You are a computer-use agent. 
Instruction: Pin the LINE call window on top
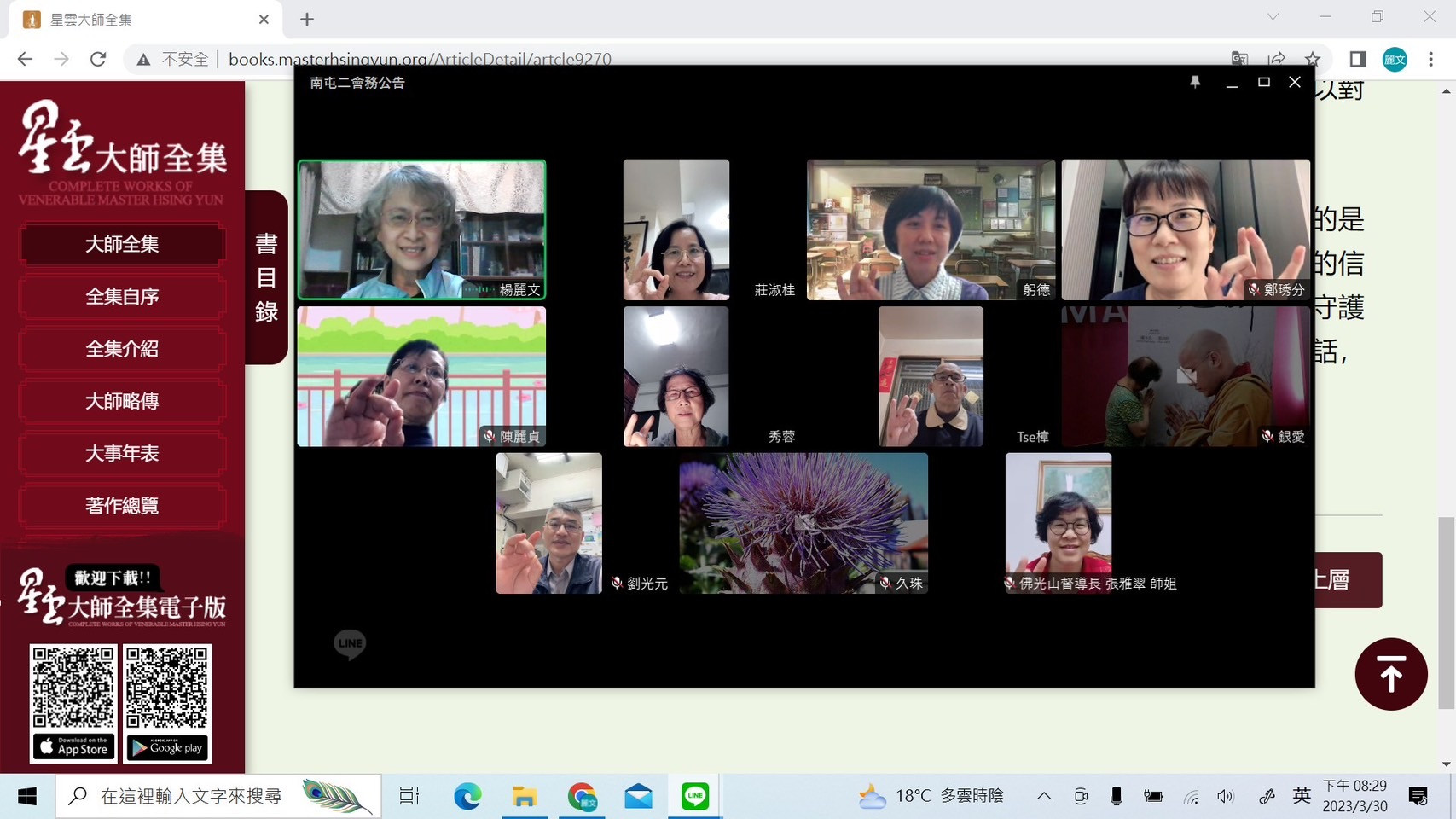(1195, 82)
